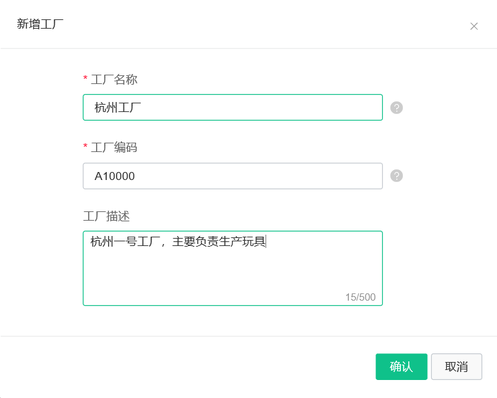Image resolution: width=497 pixels, height=398 pixels.
Task: Click the 杭州工厂 text in the name field
Action: (x=118, y=108)
